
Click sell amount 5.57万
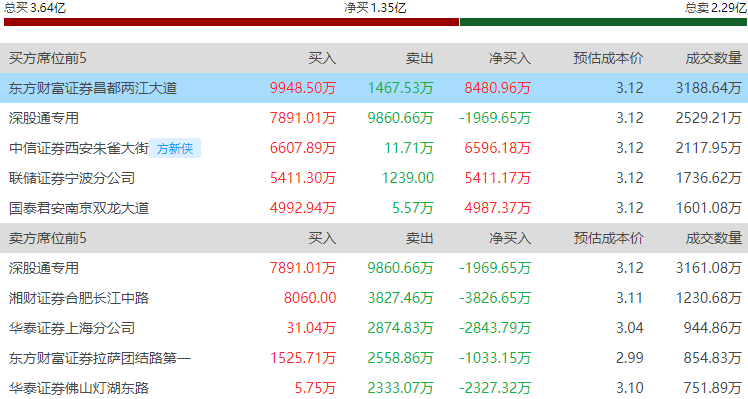[413, 208]
